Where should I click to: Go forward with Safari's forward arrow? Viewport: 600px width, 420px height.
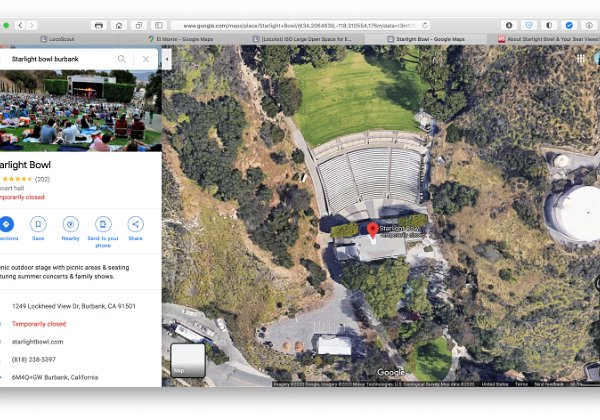tap(32, 26)
